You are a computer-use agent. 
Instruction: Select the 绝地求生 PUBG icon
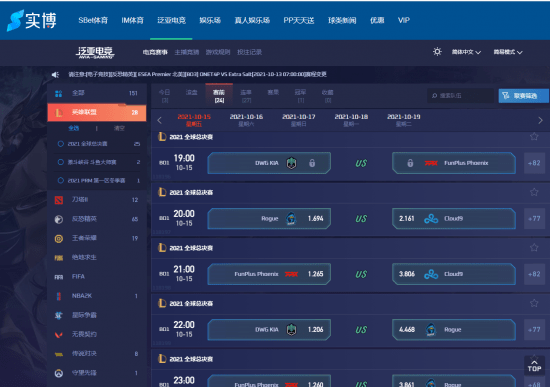click(x=59, y=258)
